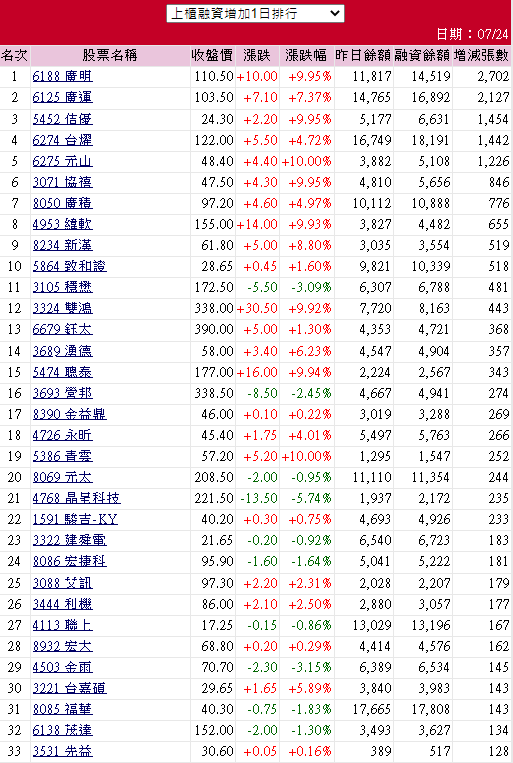
Task: Click the 5864 致和證 link
Action: click(x=70, y=266)
